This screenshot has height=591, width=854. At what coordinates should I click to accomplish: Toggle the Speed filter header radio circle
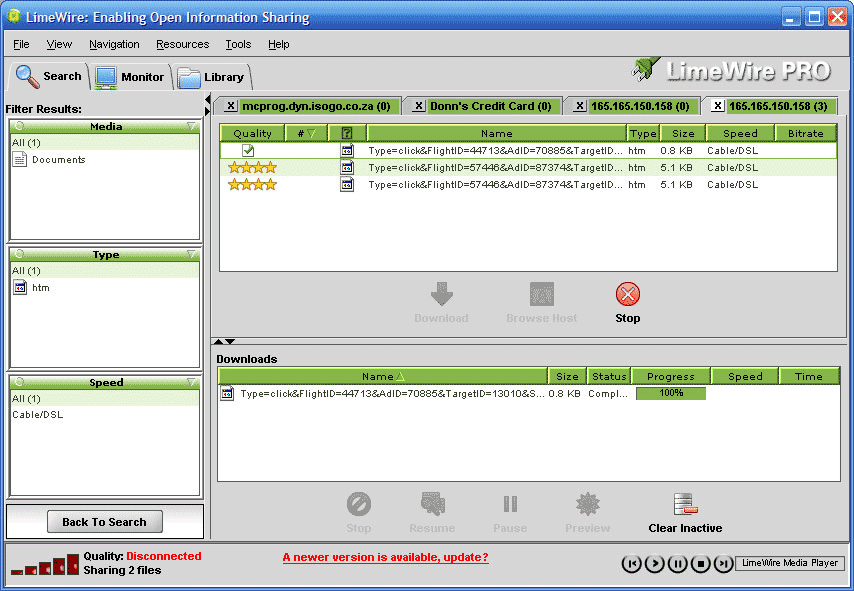click(20, 382)
